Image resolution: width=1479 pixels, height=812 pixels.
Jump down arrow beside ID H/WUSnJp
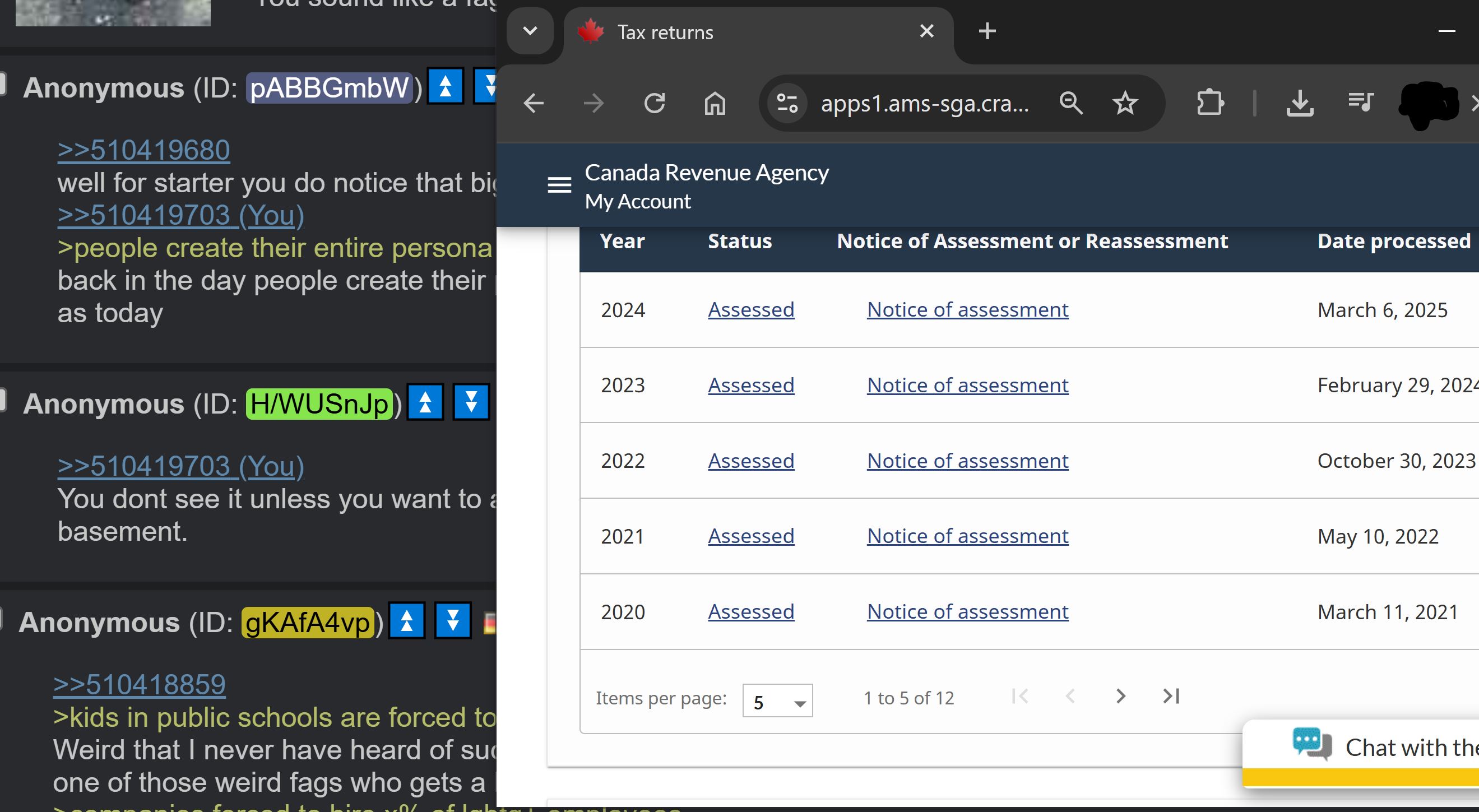471,402
